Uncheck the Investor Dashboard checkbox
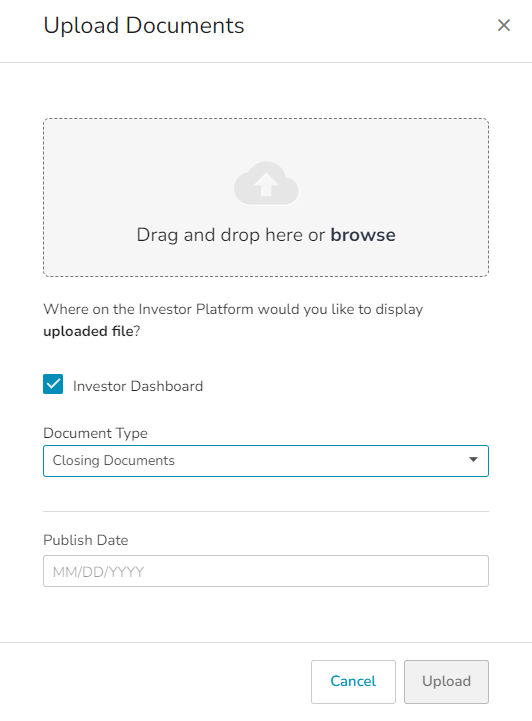Image resolution: width=532 pixels, height=721 pixels. click(53, 384)
